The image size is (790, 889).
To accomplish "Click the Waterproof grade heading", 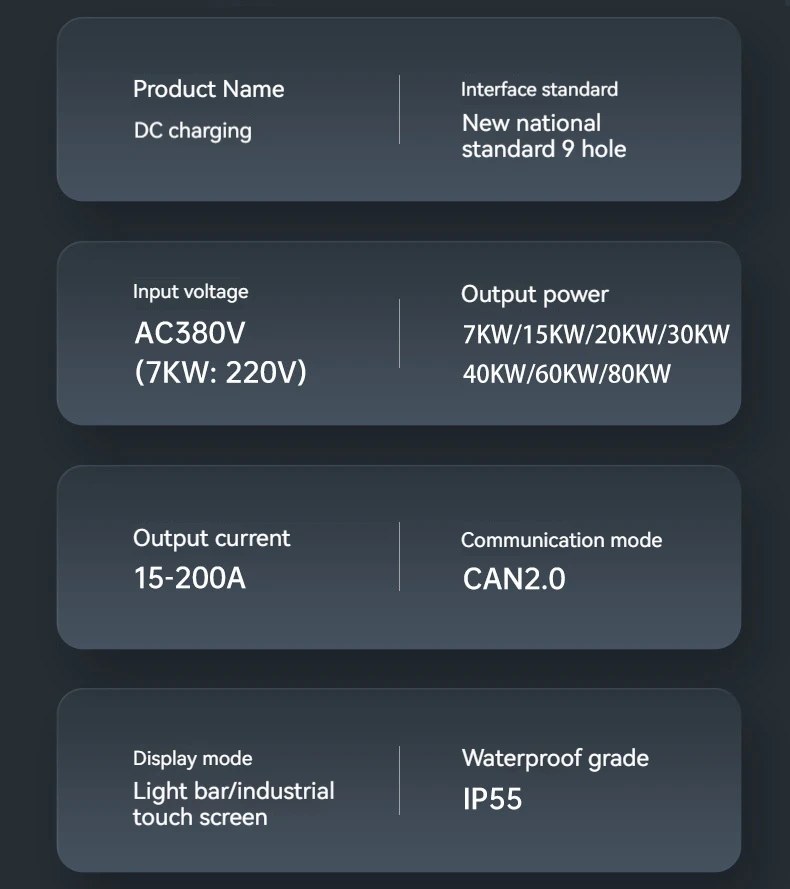I will pyautogui.click(x=555, y=758).
